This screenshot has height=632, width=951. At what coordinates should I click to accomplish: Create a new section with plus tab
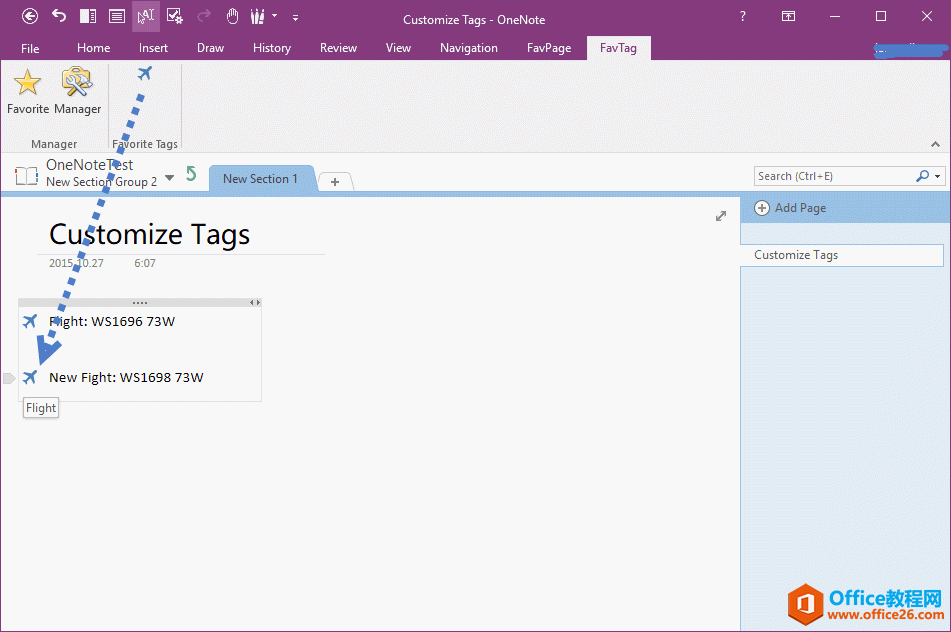[x=335, y=181]
